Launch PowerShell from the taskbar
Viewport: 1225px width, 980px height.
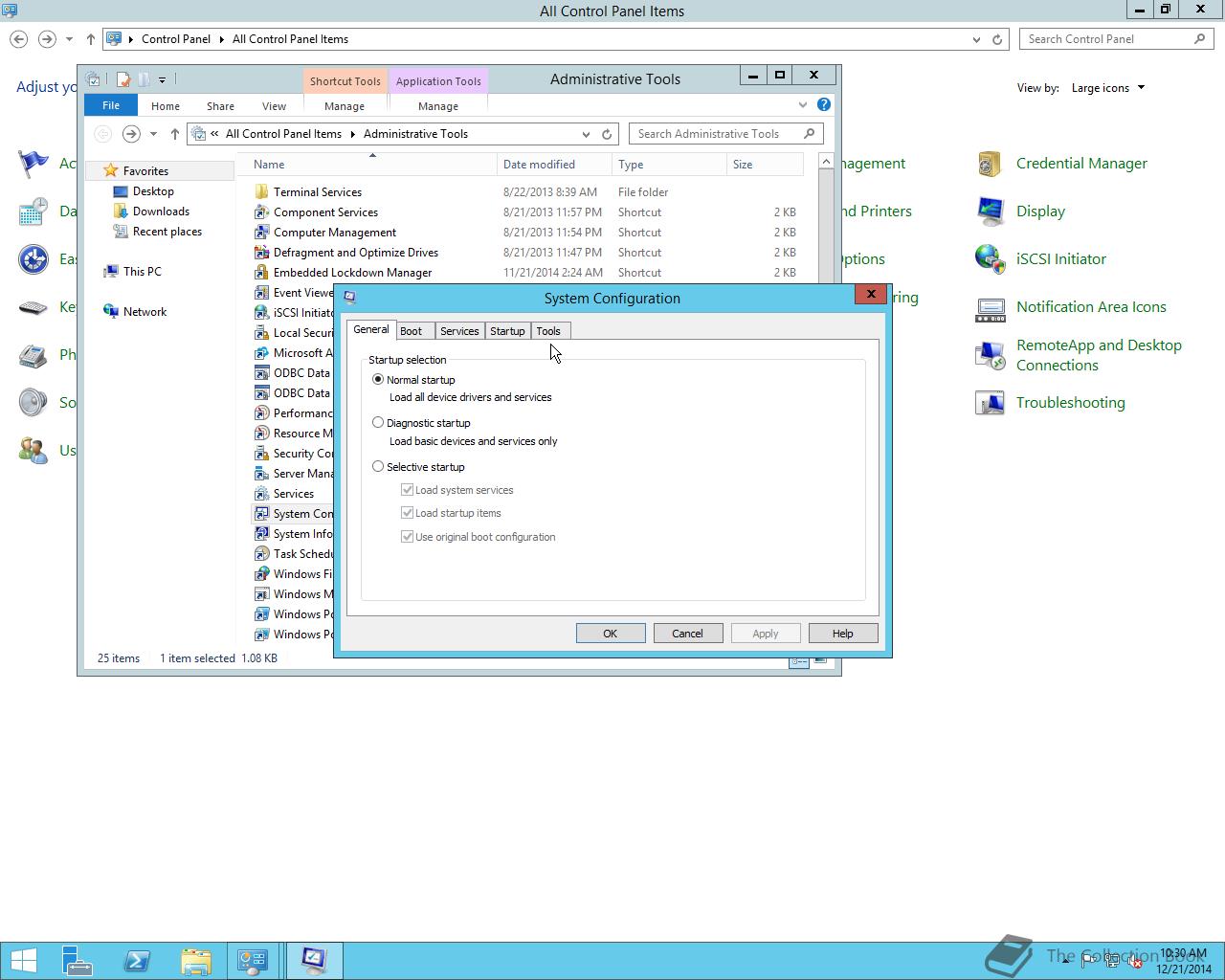tap(137, 961)
